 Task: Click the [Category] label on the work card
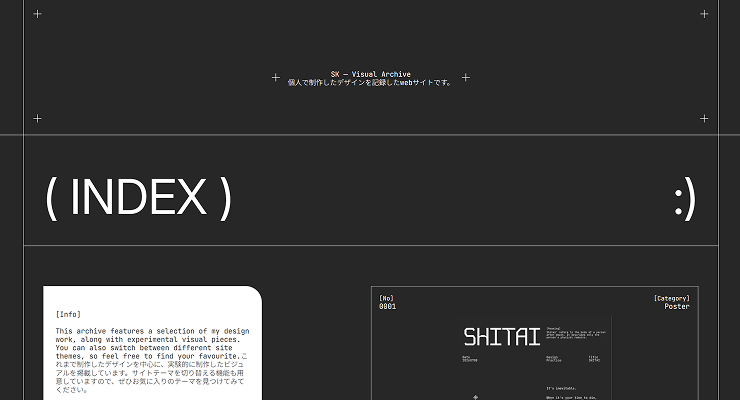tap(672, 298)
